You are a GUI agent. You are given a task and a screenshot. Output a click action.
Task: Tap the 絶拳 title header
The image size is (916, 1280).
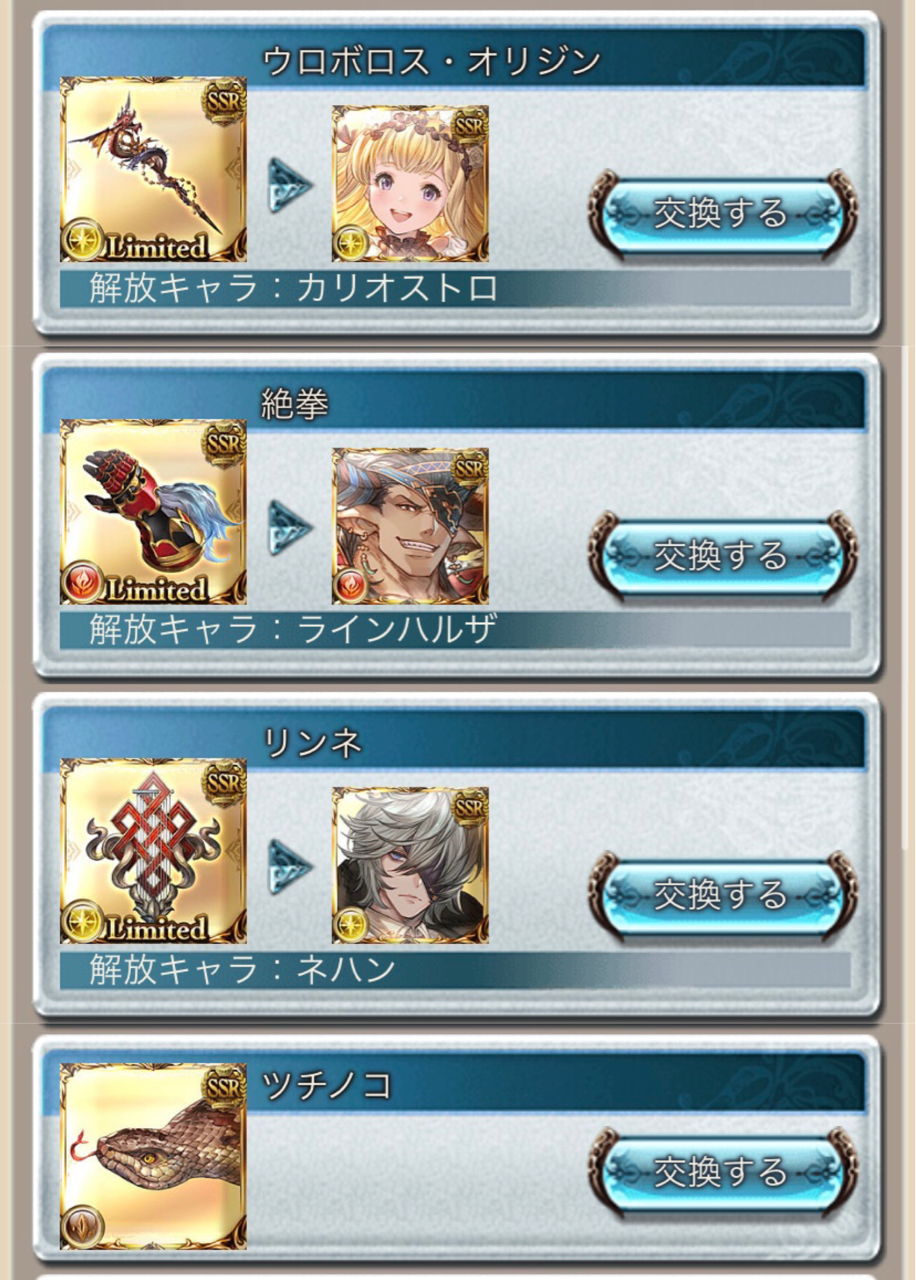click(x=295, y=403)
